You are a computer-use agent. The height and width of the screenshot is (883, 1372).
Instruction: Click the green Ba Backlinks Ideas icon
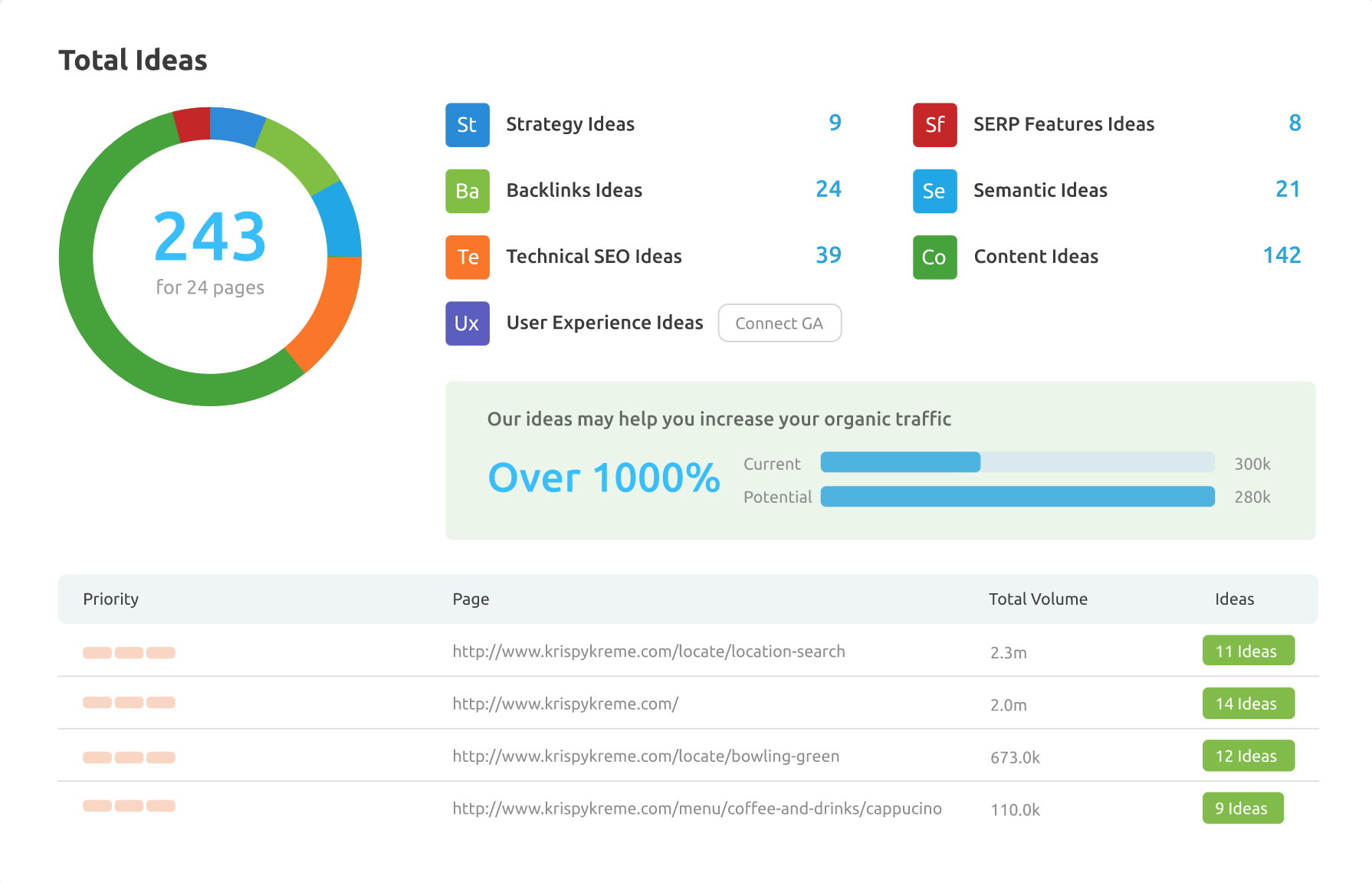[467, 191]
